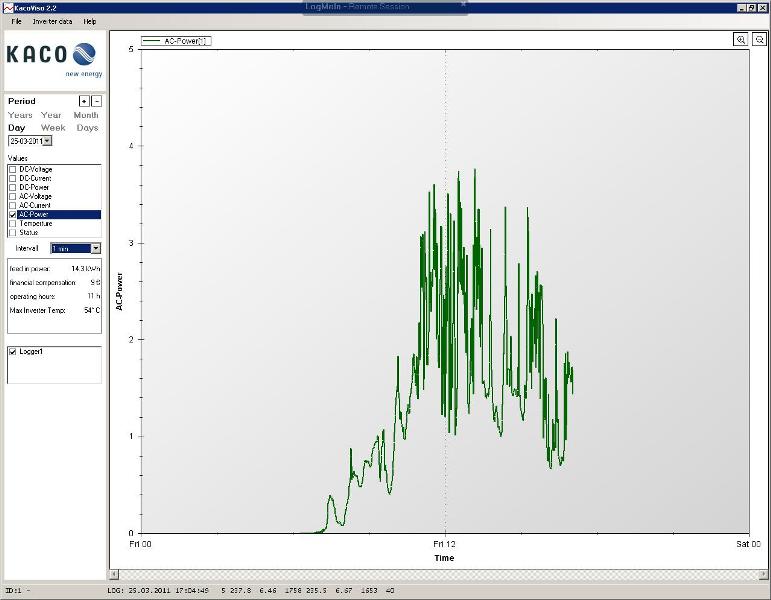
Task: Zoom out of the chart with magnifier icon
Action: (759, 40)
